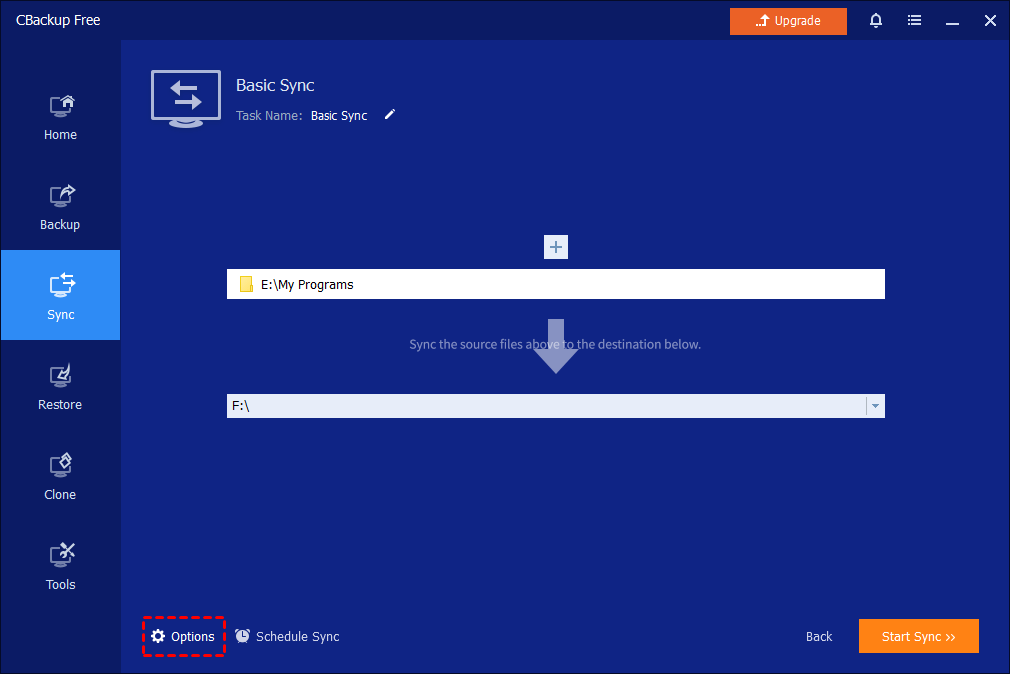Open the Restore section

(x=60, y=387)
